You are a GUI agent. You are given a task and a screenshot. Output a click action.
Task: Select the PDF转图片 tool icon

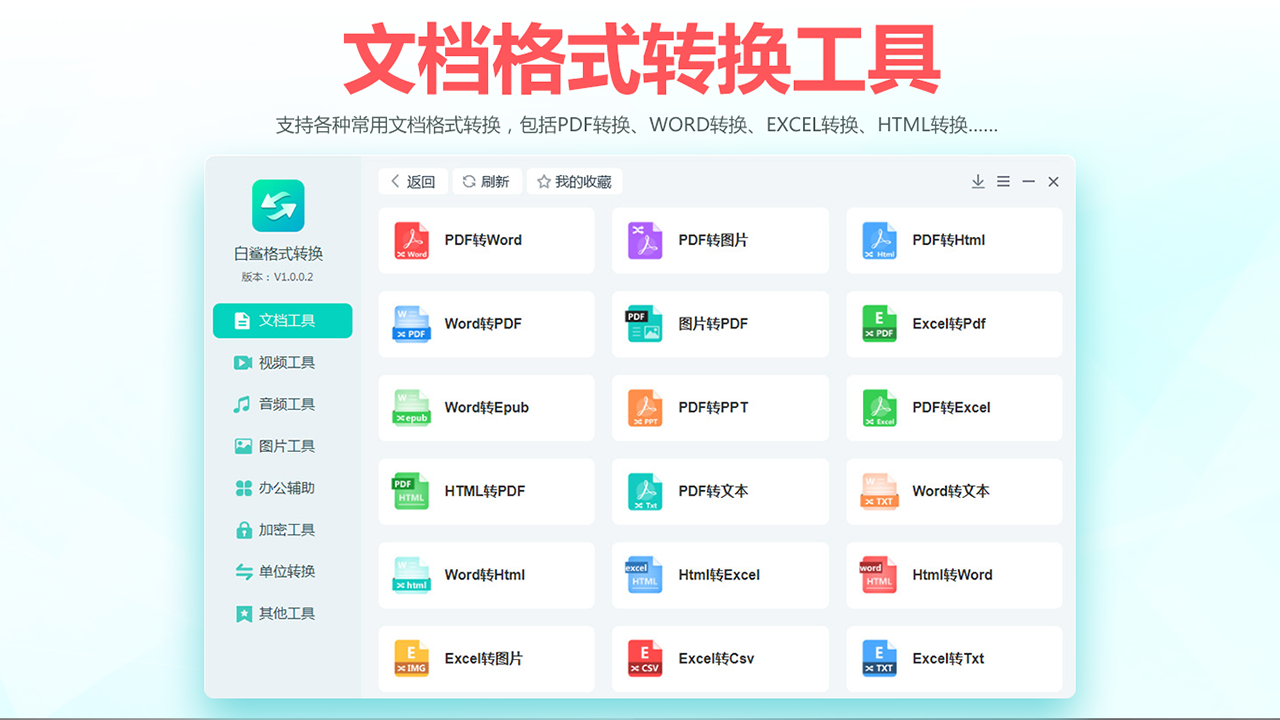[x=645, y=241]
